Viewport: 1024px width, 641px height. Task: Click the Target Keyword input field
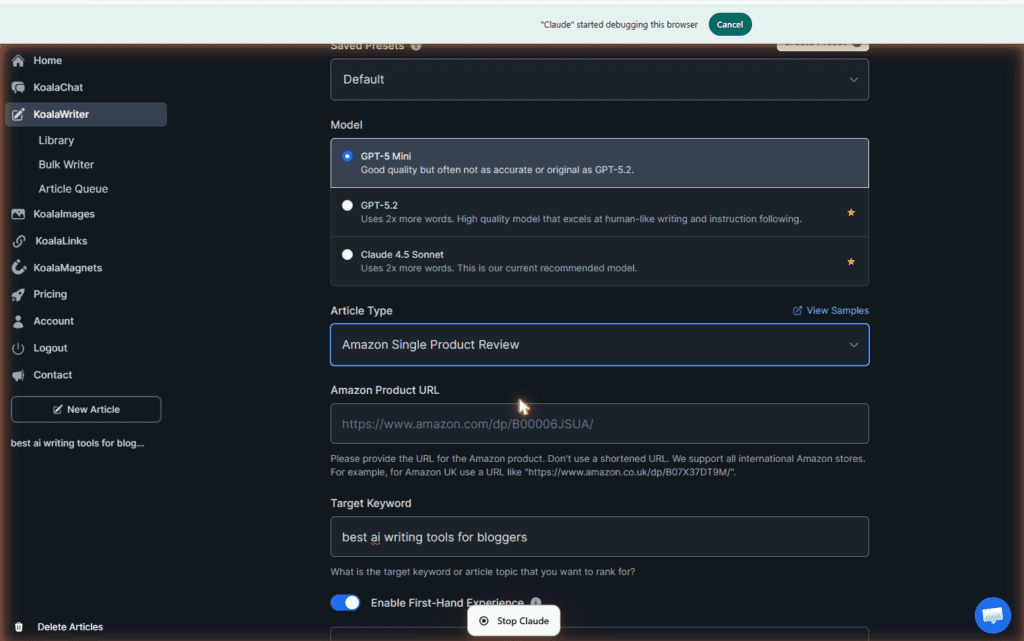tap(600, 537)
